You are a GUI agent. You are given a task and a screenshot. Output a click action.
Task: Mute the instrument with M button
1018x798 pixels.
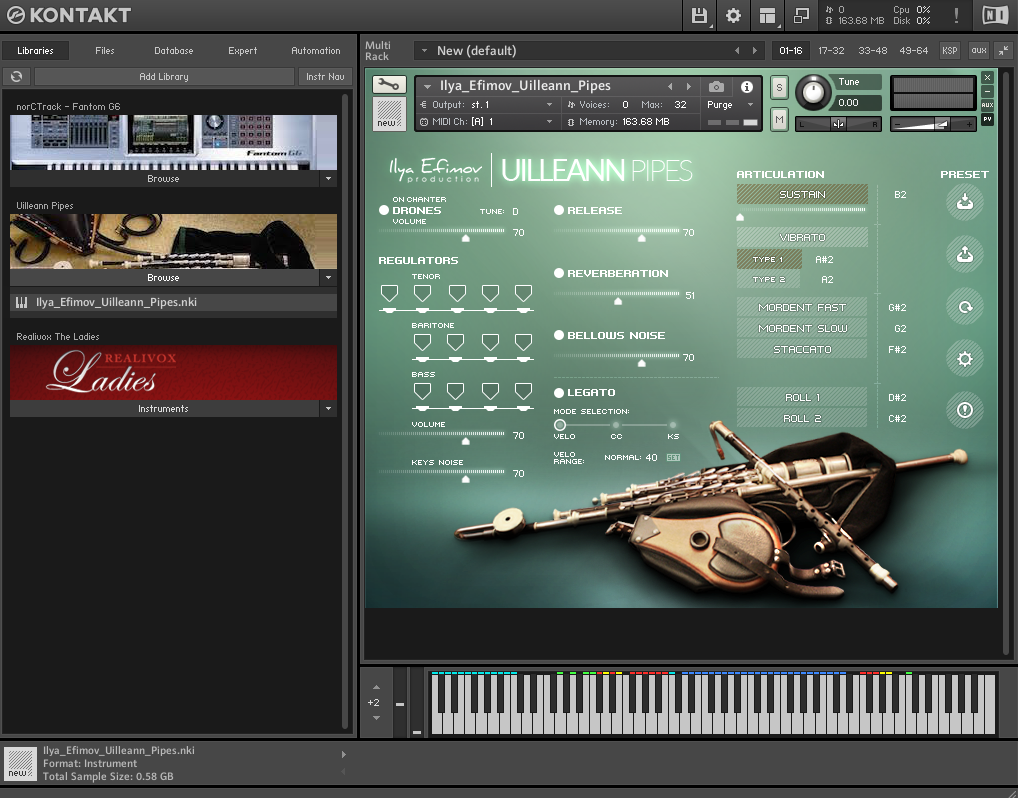point(779,119)
